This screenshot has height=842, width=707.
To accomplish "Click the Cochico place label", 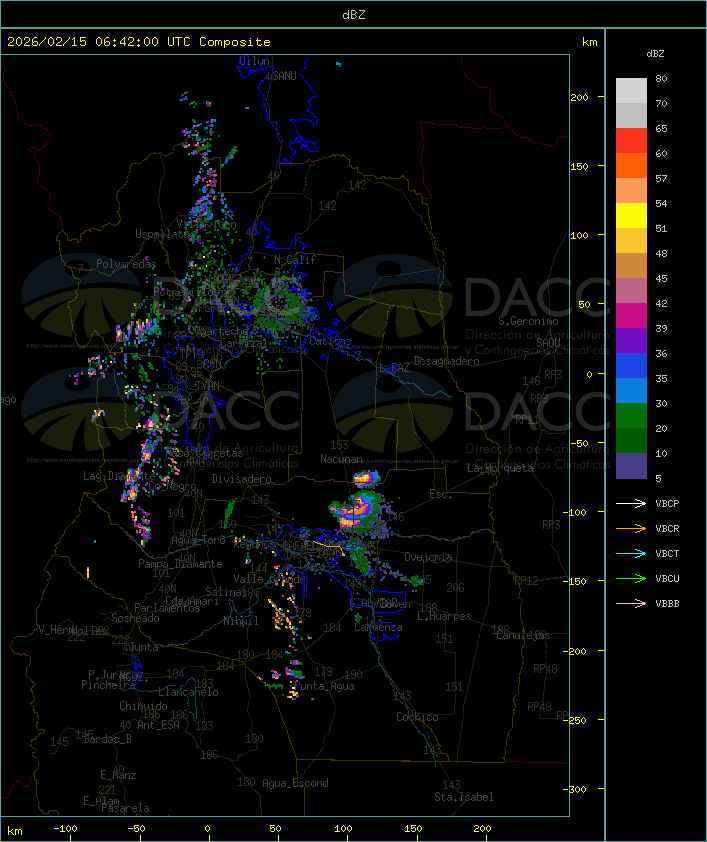I will tap(417, 717).
